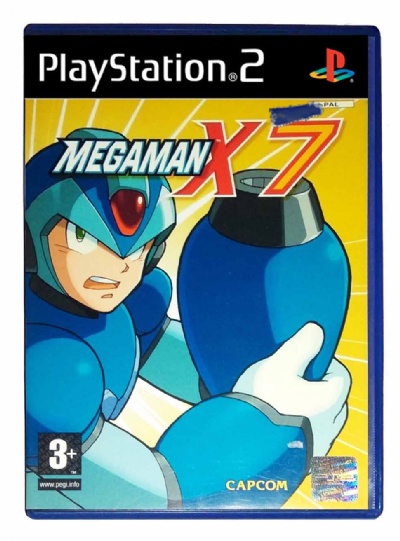Click the red gem on helmet

[128, 211]
